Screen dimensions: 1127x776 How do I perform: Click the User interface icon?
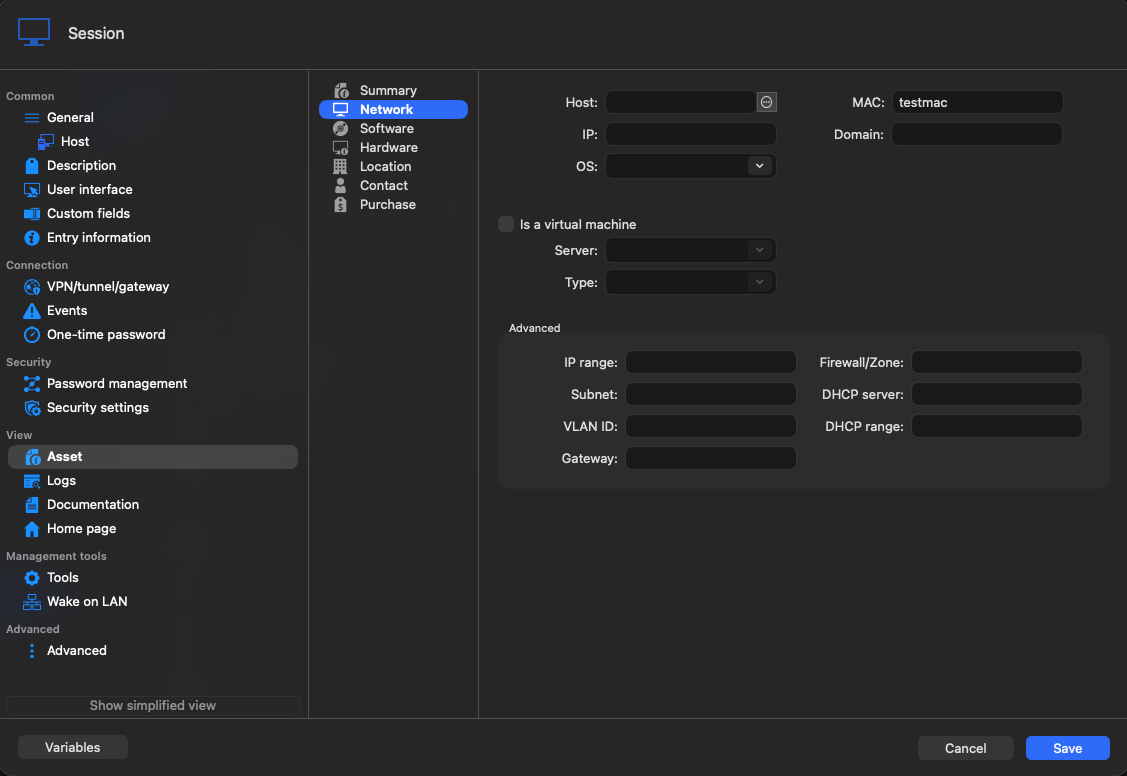click(32, 190)
